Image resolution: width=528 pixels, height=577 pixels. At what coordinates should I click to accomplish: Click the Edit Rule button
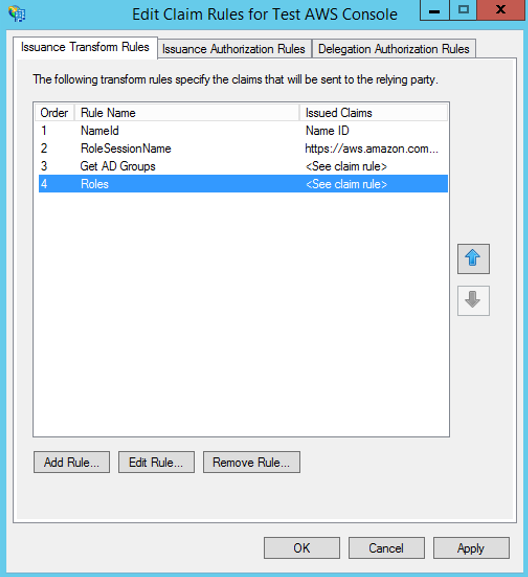pyautogui.click(x=156, y=462)
